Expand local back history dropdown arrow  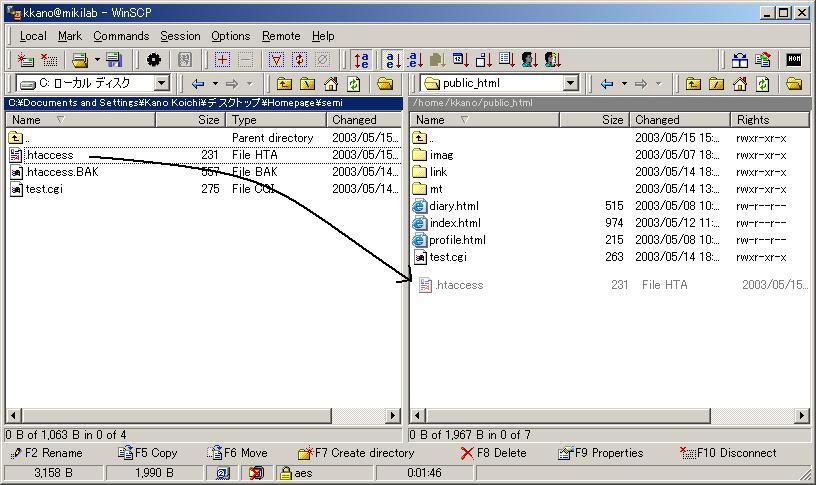point(215,84)
